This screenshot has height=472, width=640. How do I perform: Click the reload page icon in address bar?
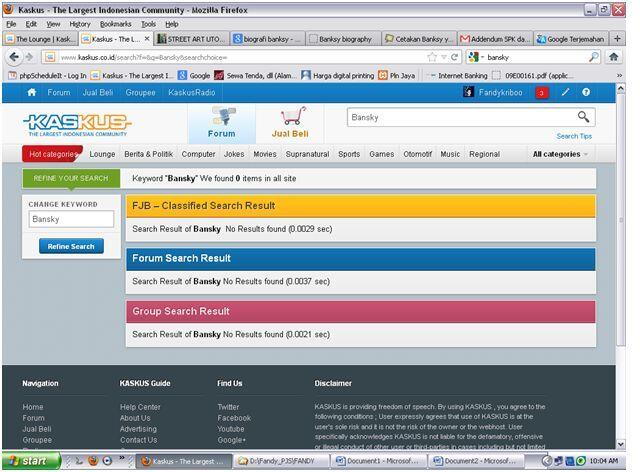[x=455, y=57]
